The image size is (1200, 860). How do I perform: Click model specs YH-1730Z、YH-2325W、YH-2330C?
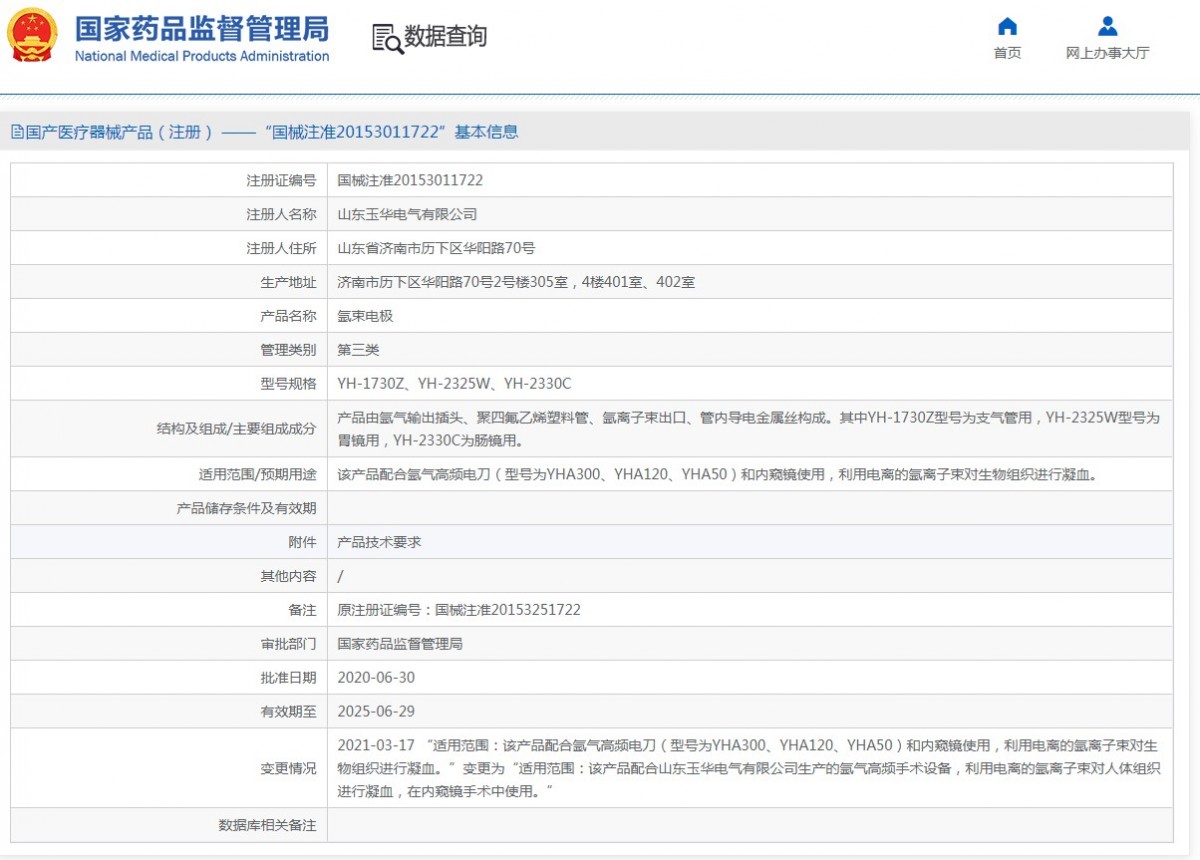click(454, 384)
